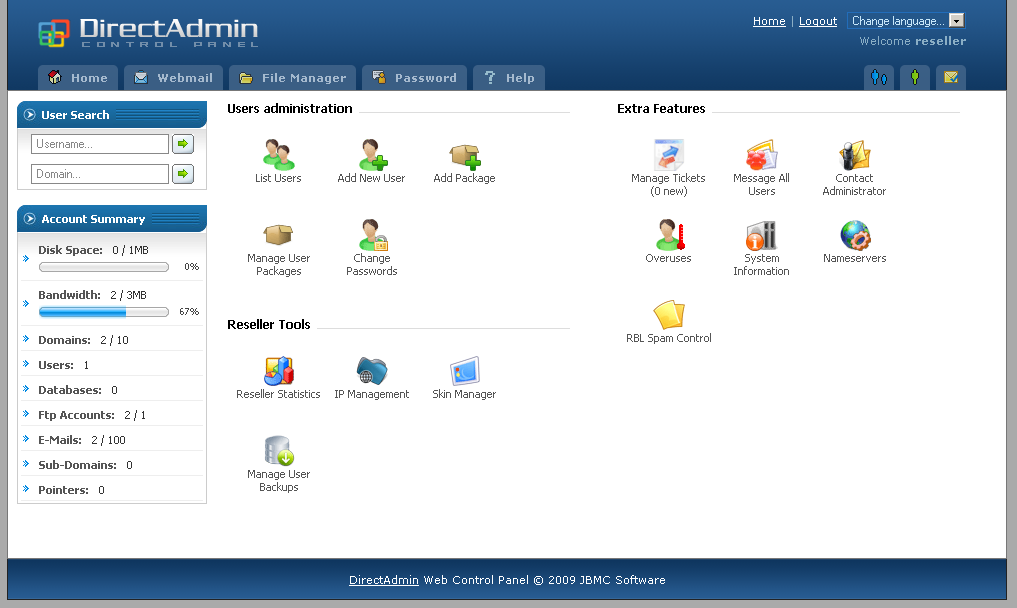Submit the Username search with green arrow

(x=183, y=143)
